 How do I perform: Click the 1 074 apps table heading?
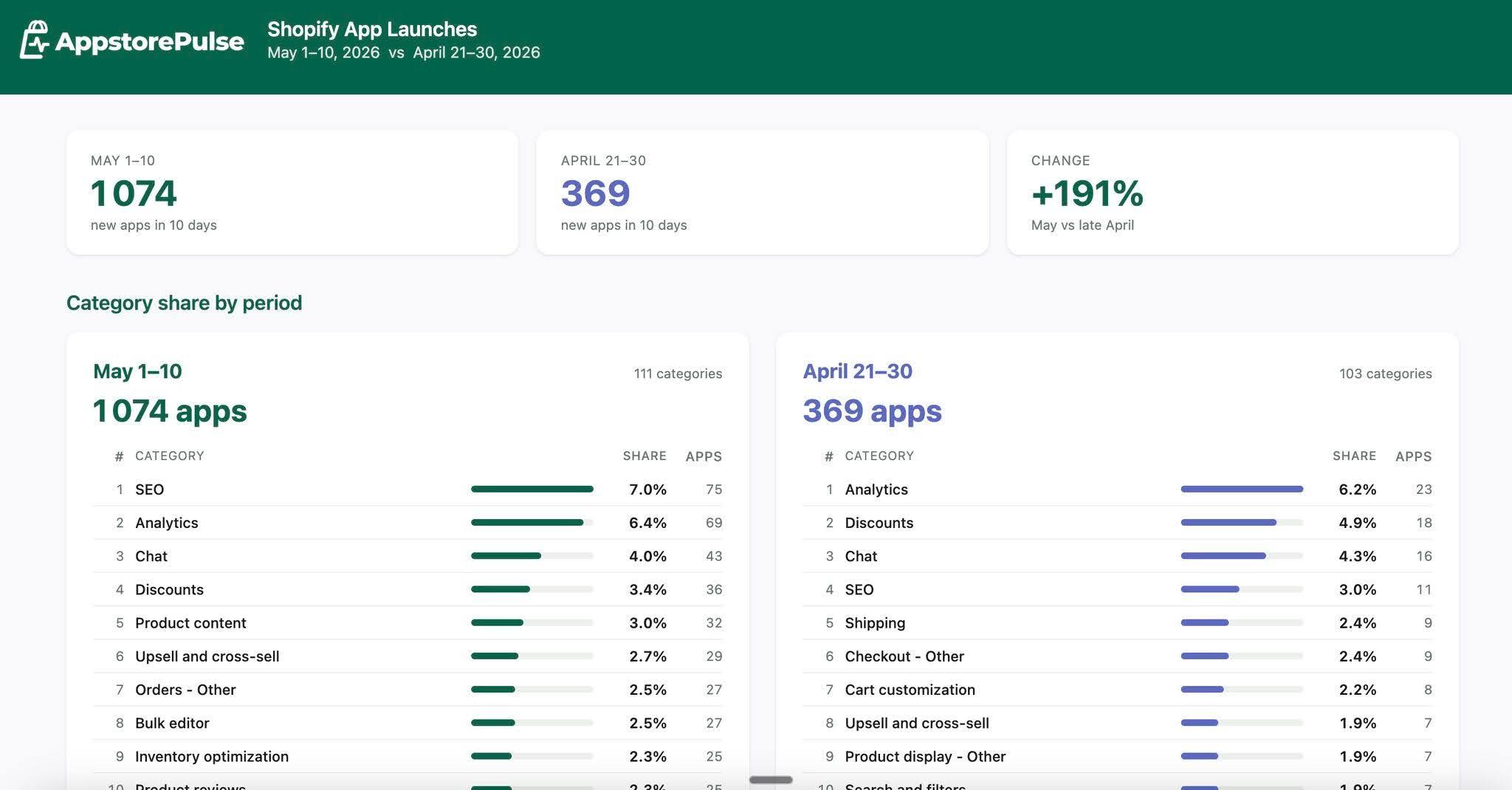[x=170, y=411]
